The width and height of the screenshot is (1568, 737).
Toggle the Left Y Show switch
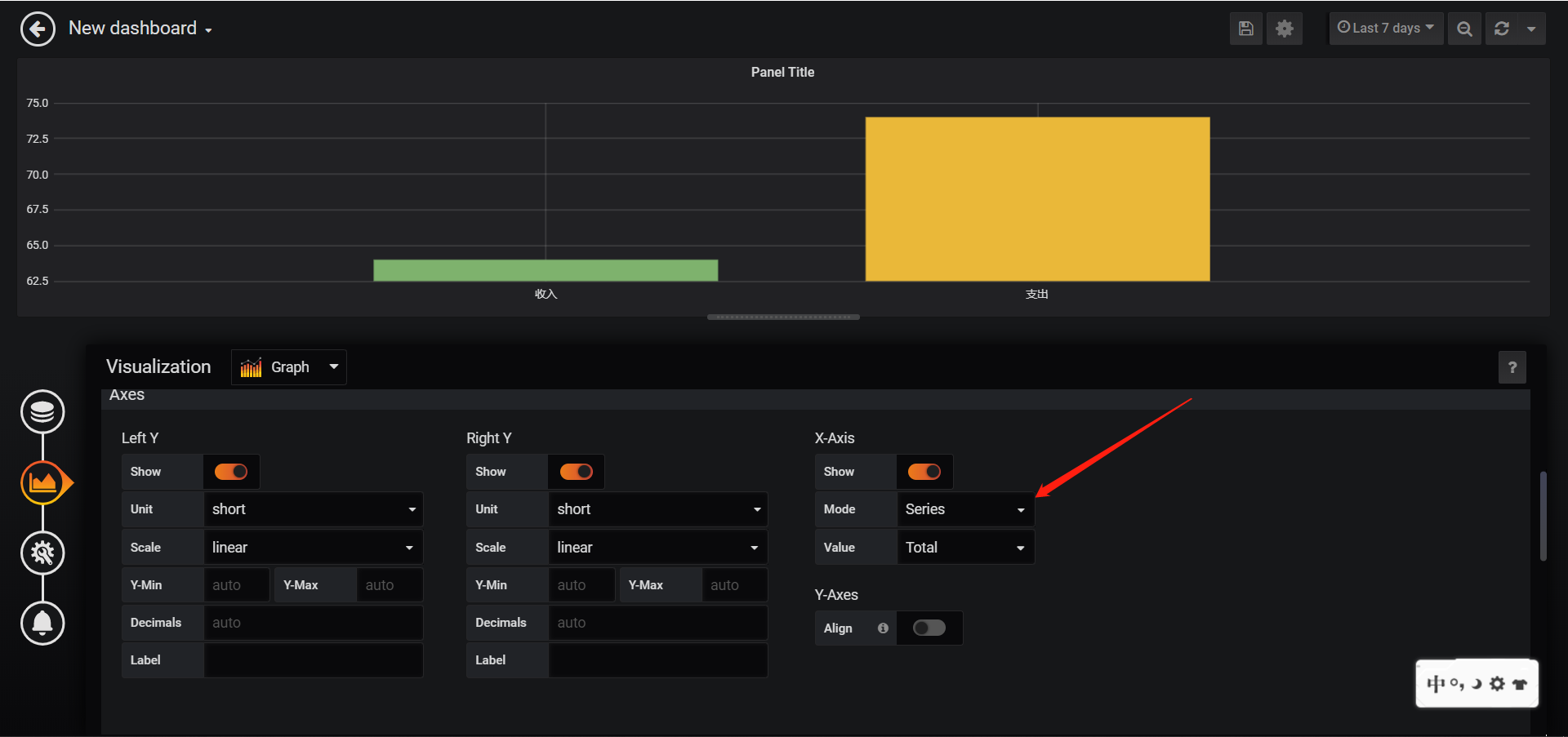231,472
